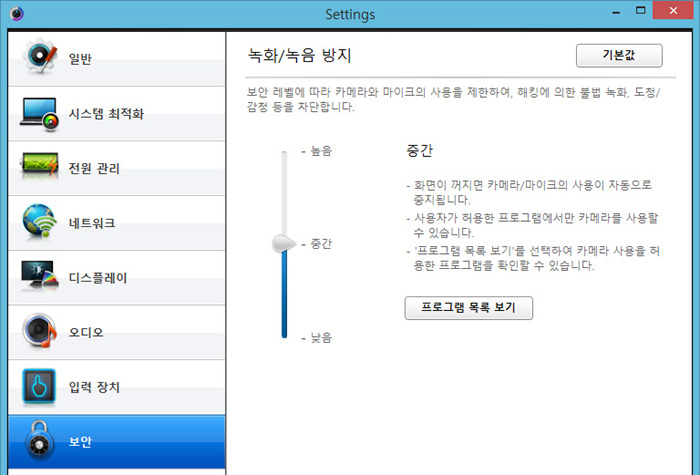Screen dimensions: 700x475
Task: Click the 녹화/녹음 방지 heading
Action: (x=300, y=55)
